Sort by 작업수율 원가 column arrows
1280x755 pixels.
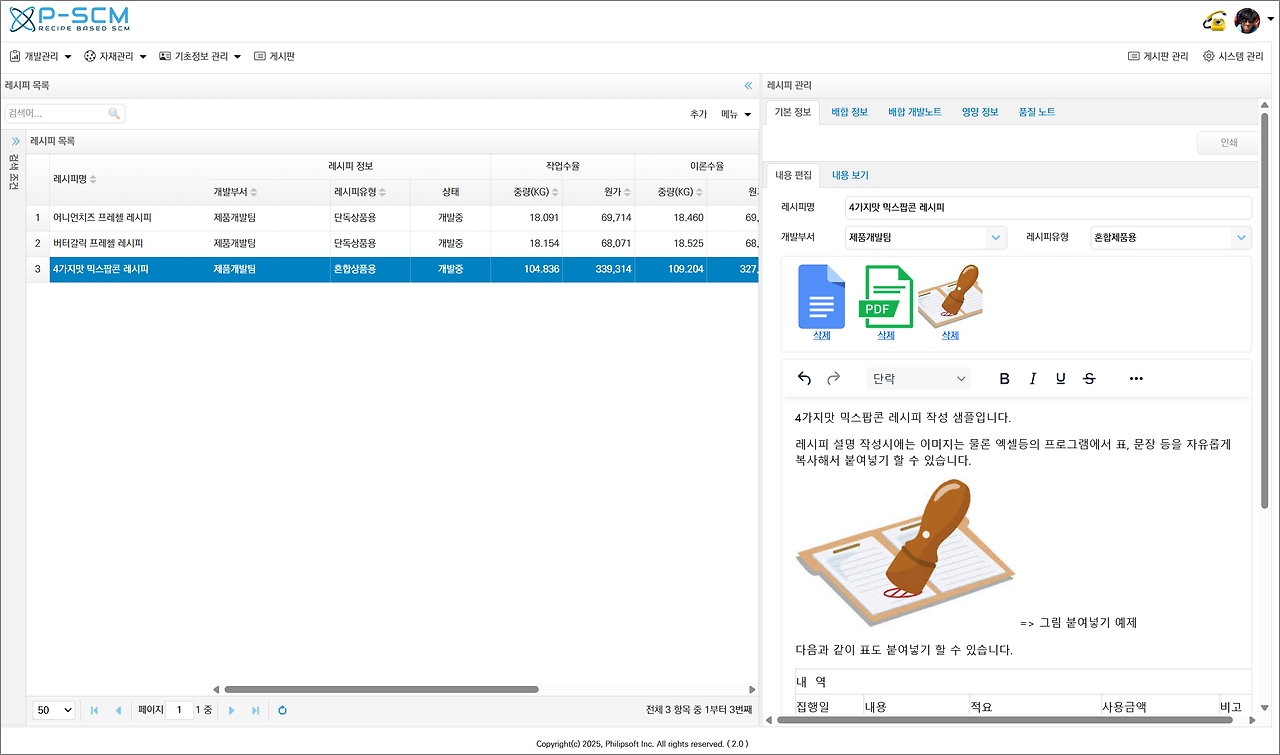[x=626, y=192]
